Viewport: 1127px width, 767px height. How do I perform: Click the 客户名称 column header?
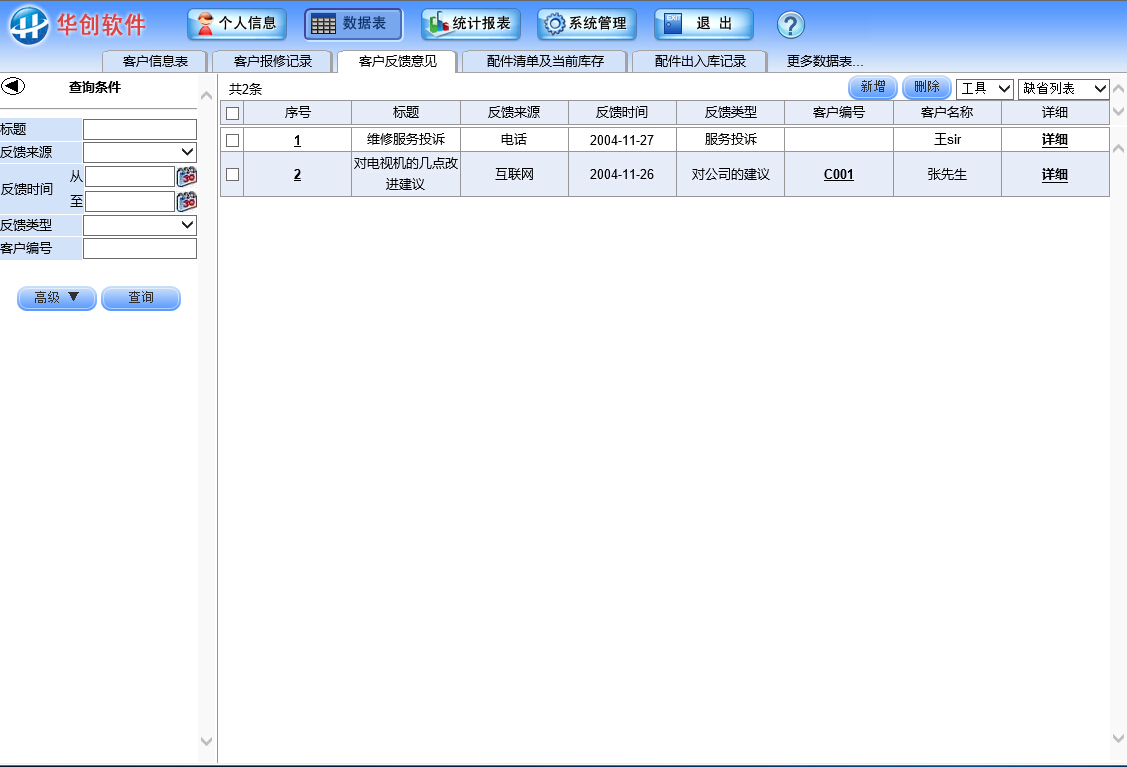(947, 112)
